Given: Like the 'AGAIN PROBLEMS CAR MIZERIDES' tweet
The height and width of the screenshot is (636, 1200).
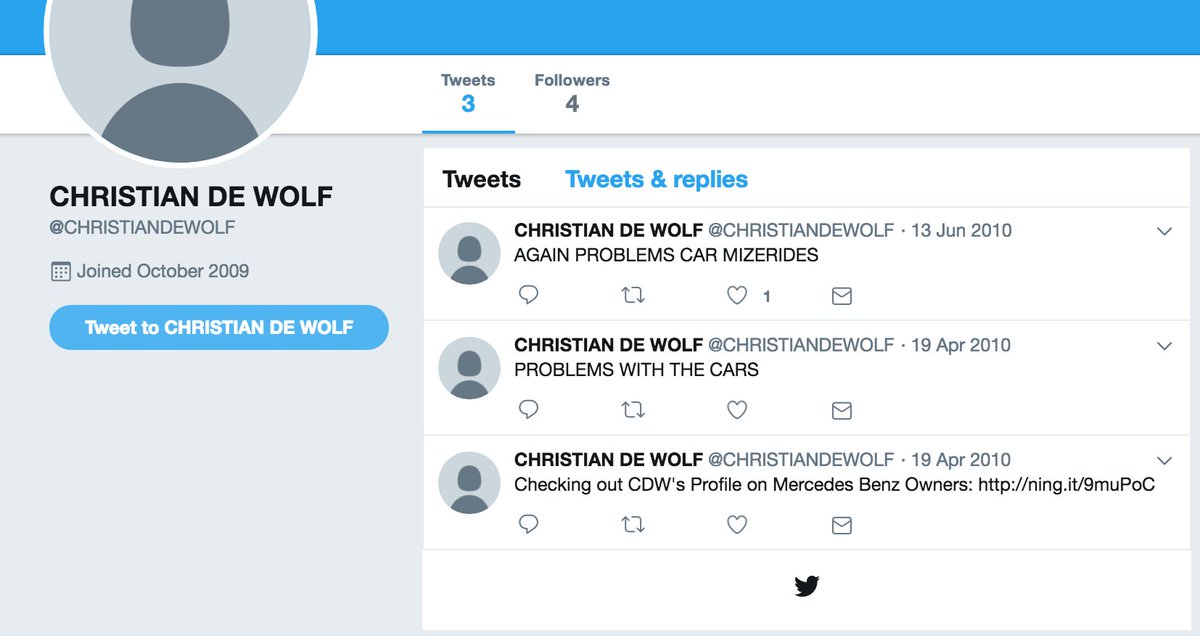Looking at the screenshot, I should click(737, 295).
